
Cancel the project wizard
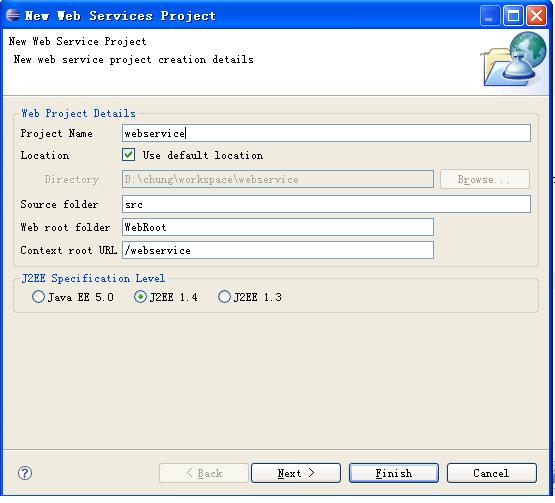tap(492, 473)
